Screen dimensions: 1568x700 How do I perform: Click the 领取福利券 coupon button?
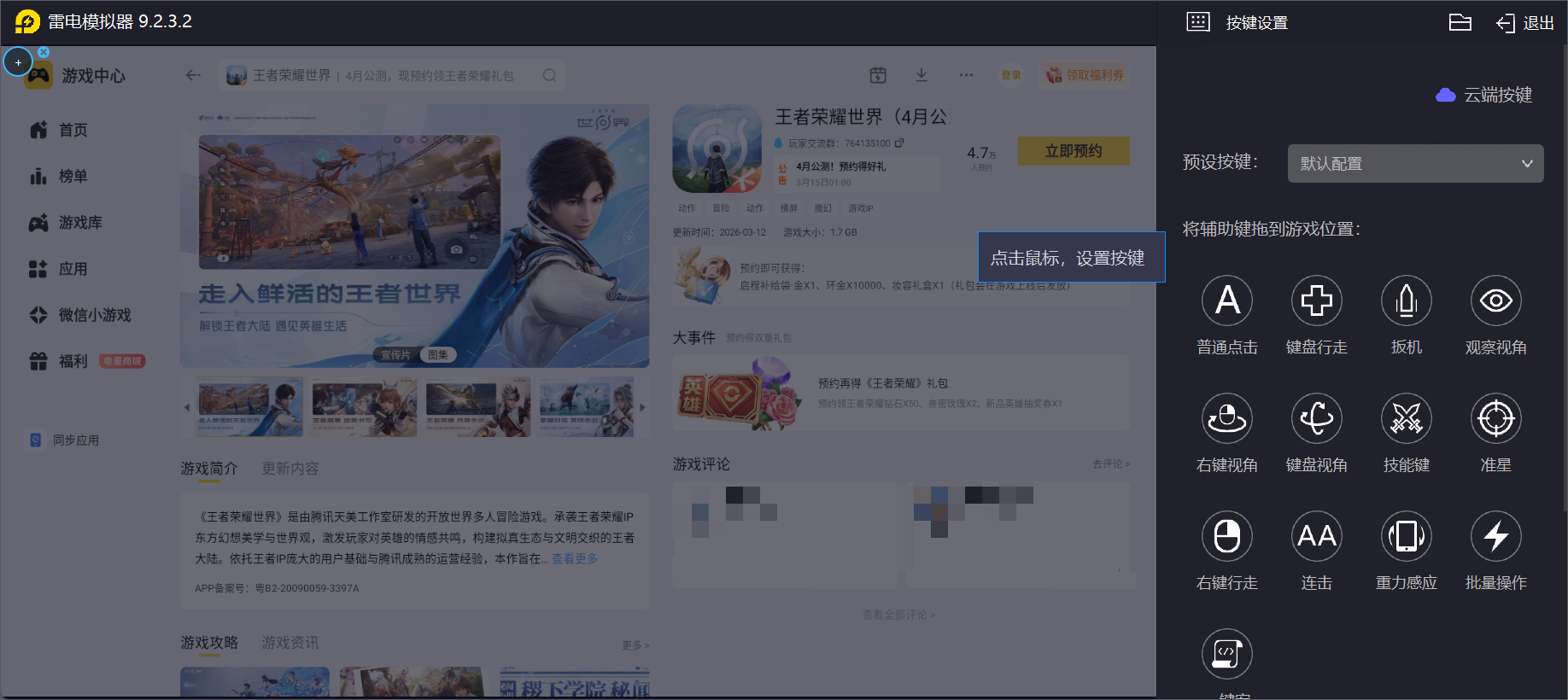pos(1085,75)
